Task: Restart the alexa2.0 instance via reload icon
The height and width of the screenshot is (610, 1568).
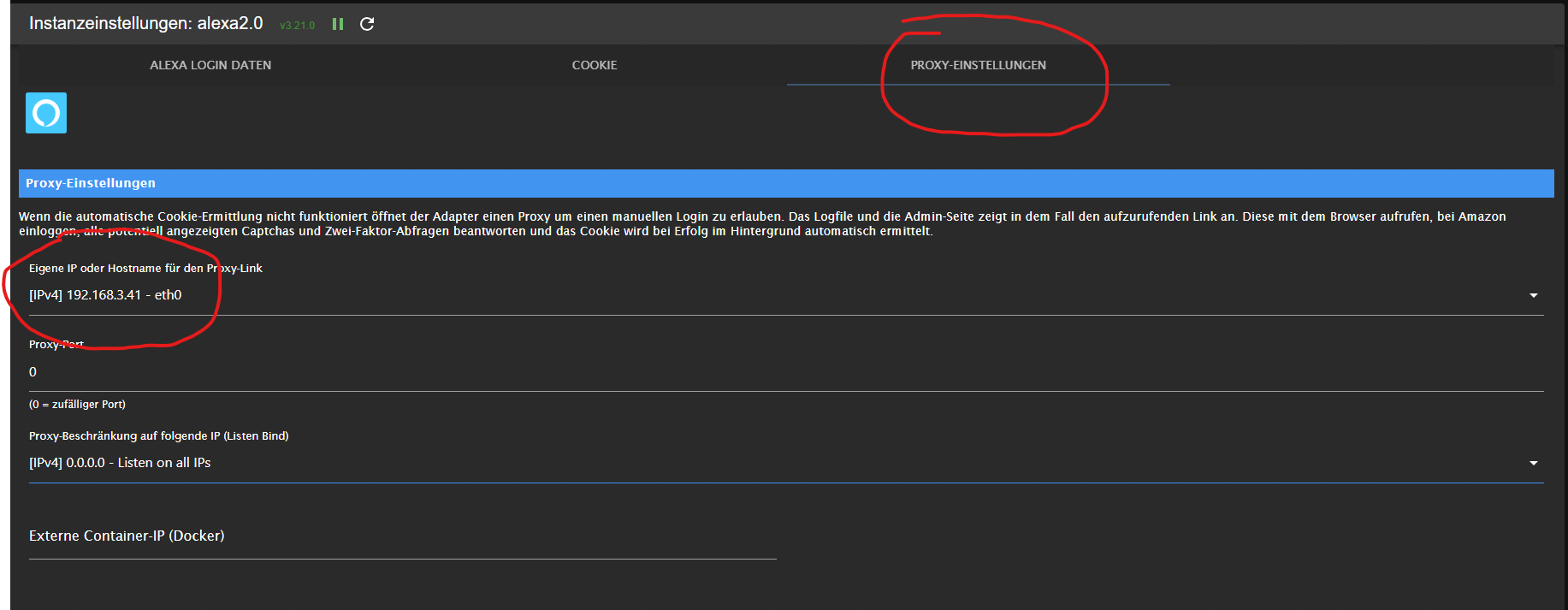Action: coord(367,24)
